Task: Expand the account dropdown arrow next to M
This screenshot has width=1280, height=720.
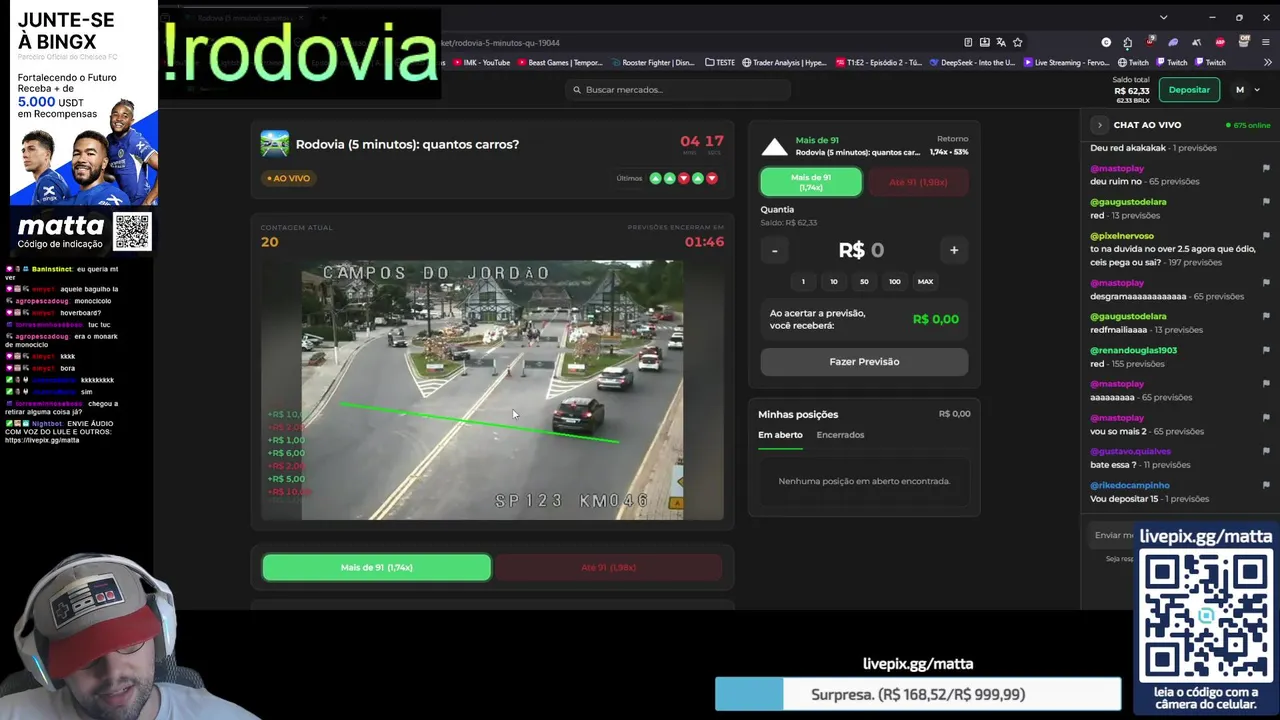Action: click(1257, 90)
